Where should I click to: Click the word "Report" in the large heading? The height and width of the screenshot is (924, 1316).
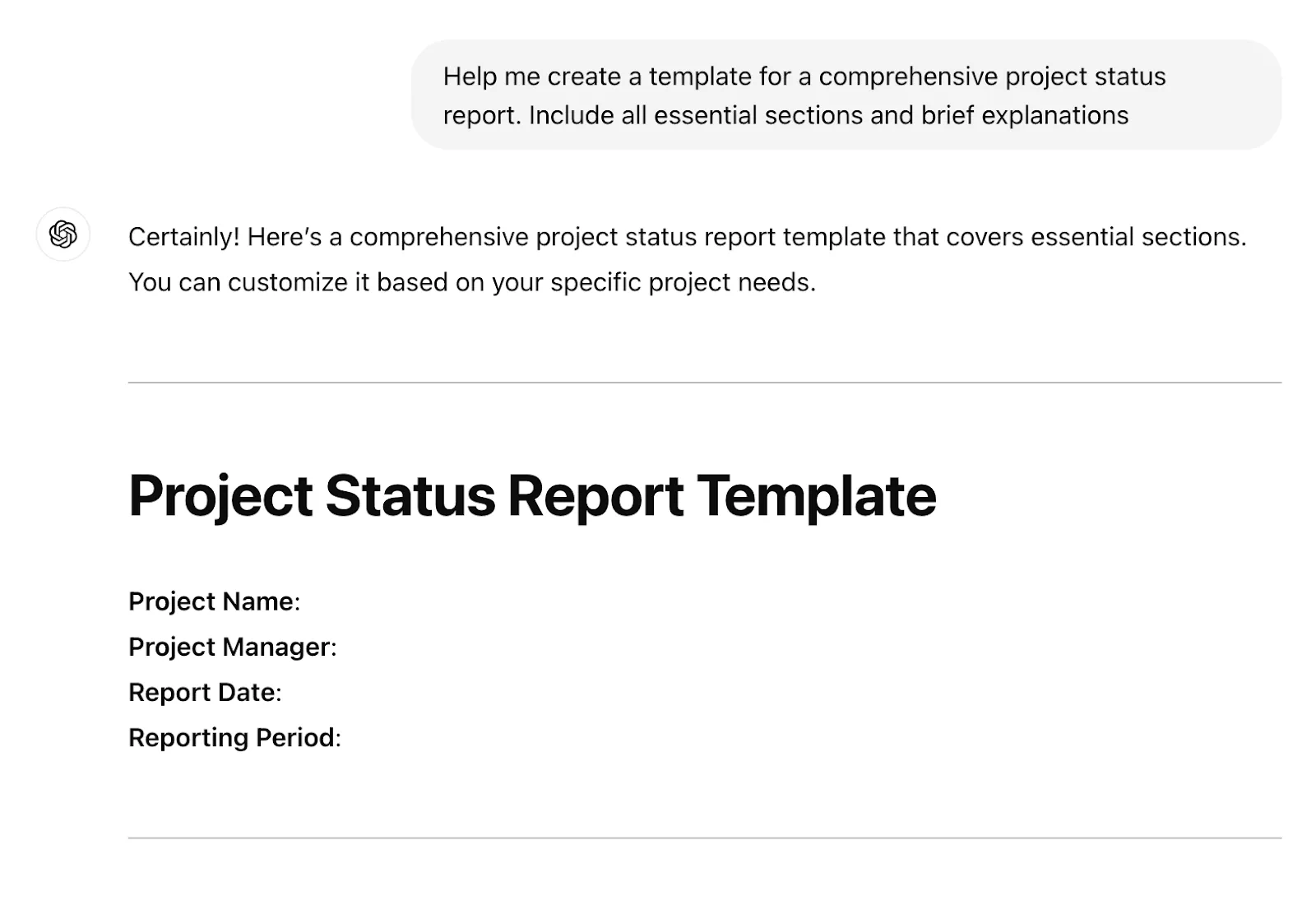(x=595, y=496)
